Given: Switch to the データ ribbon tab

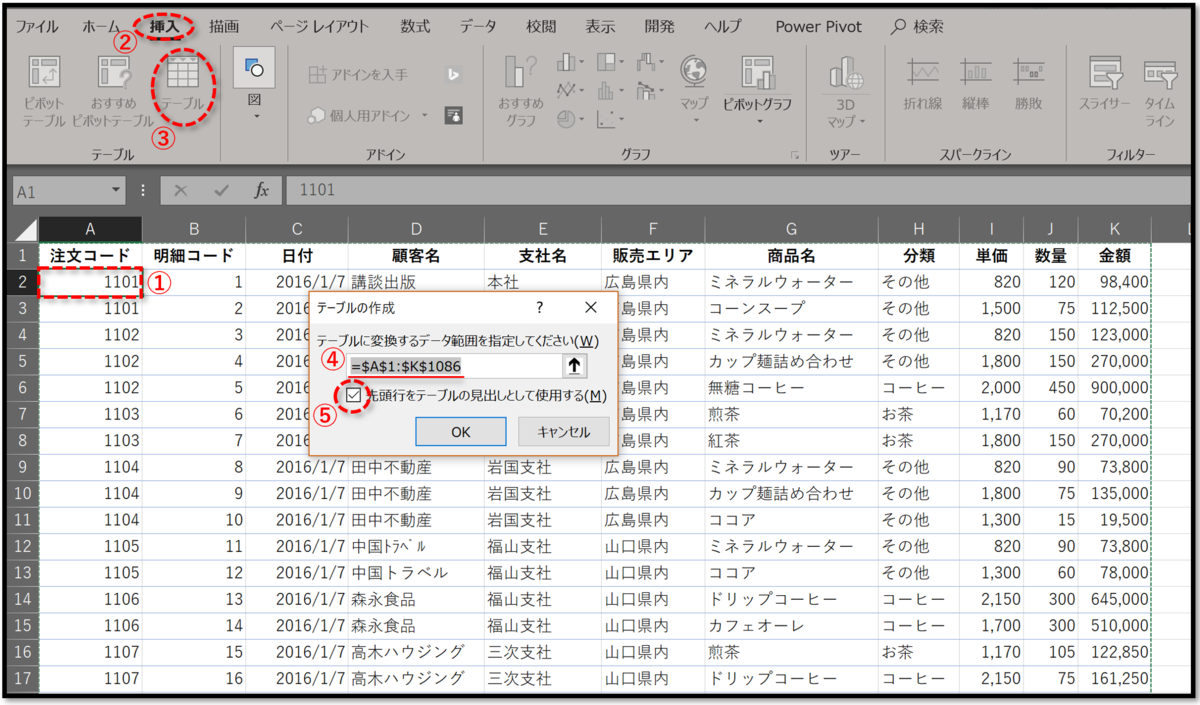Looking at the screenshot, I should tap(477, 26).
